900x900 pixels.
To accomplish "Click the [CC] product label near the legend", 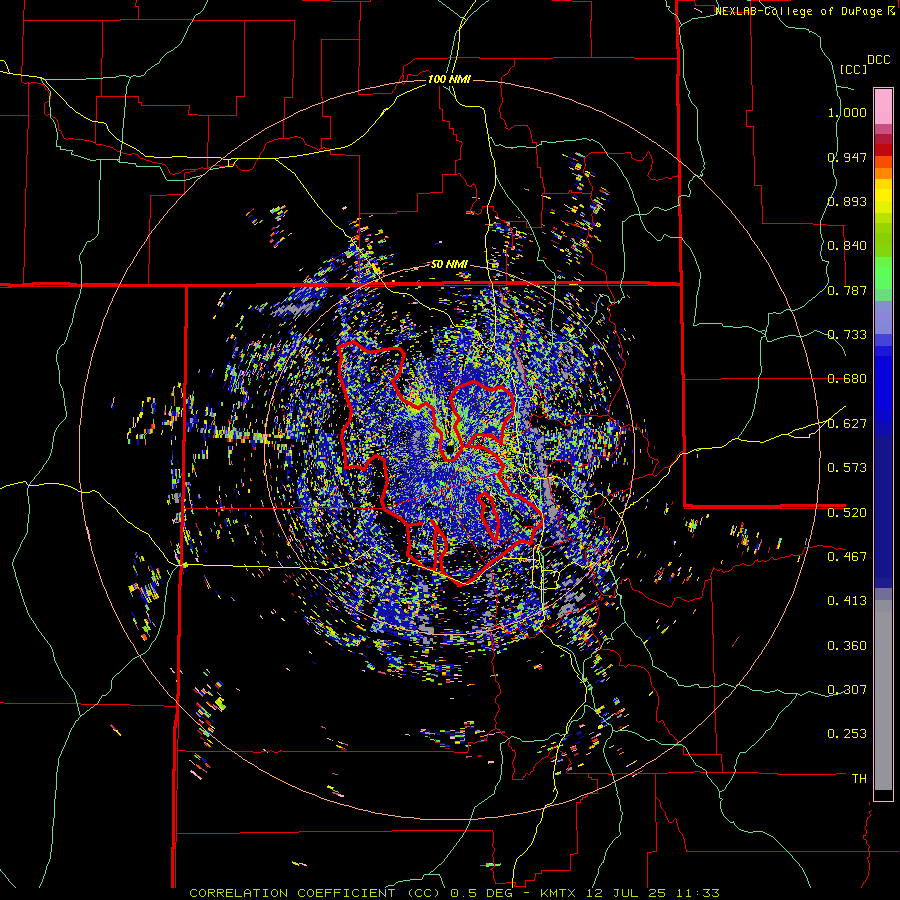I will point(853,69).
